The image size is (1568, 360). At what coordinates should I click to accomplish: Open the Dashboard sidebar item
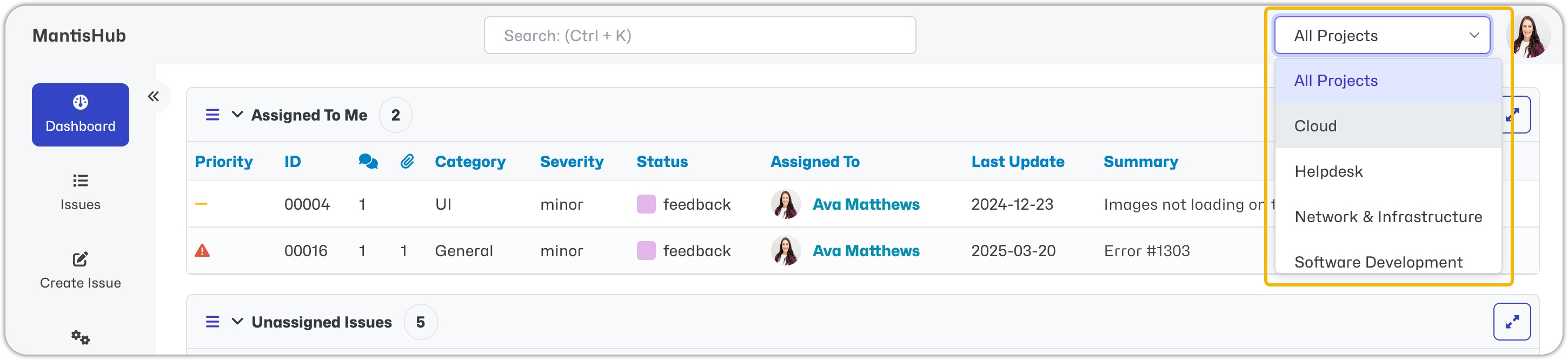click(x=81, y=115)
